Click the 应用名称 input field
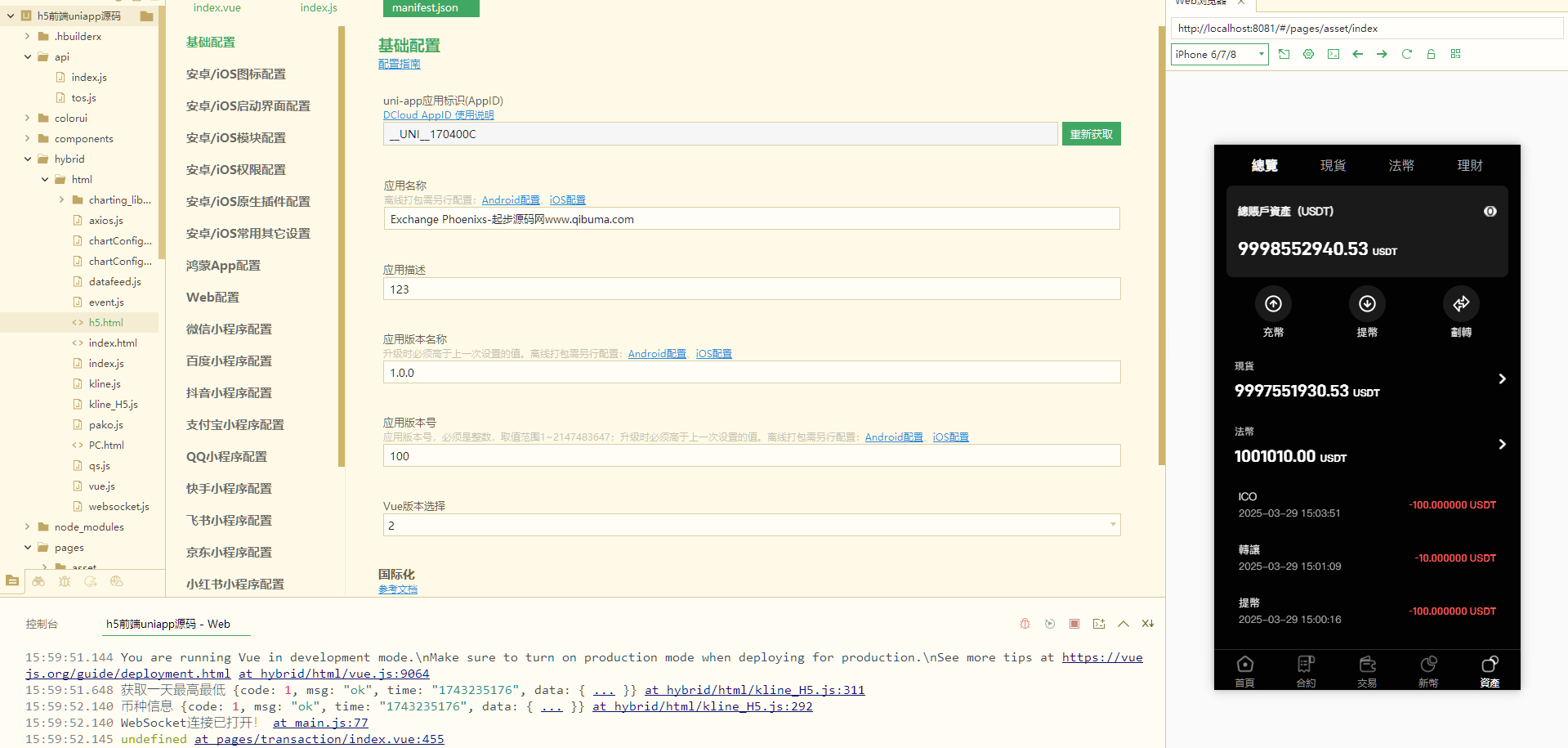Viewport: 1568px width, 748px height. tap(752, 219)
